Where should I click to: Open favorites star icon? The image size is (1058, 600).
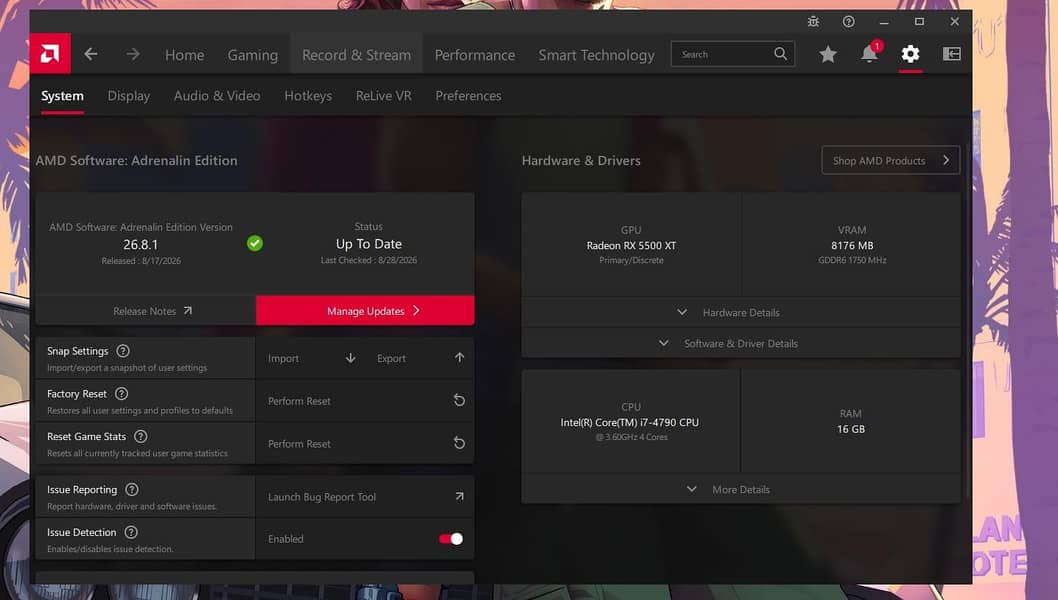click(x=828, y=54)
